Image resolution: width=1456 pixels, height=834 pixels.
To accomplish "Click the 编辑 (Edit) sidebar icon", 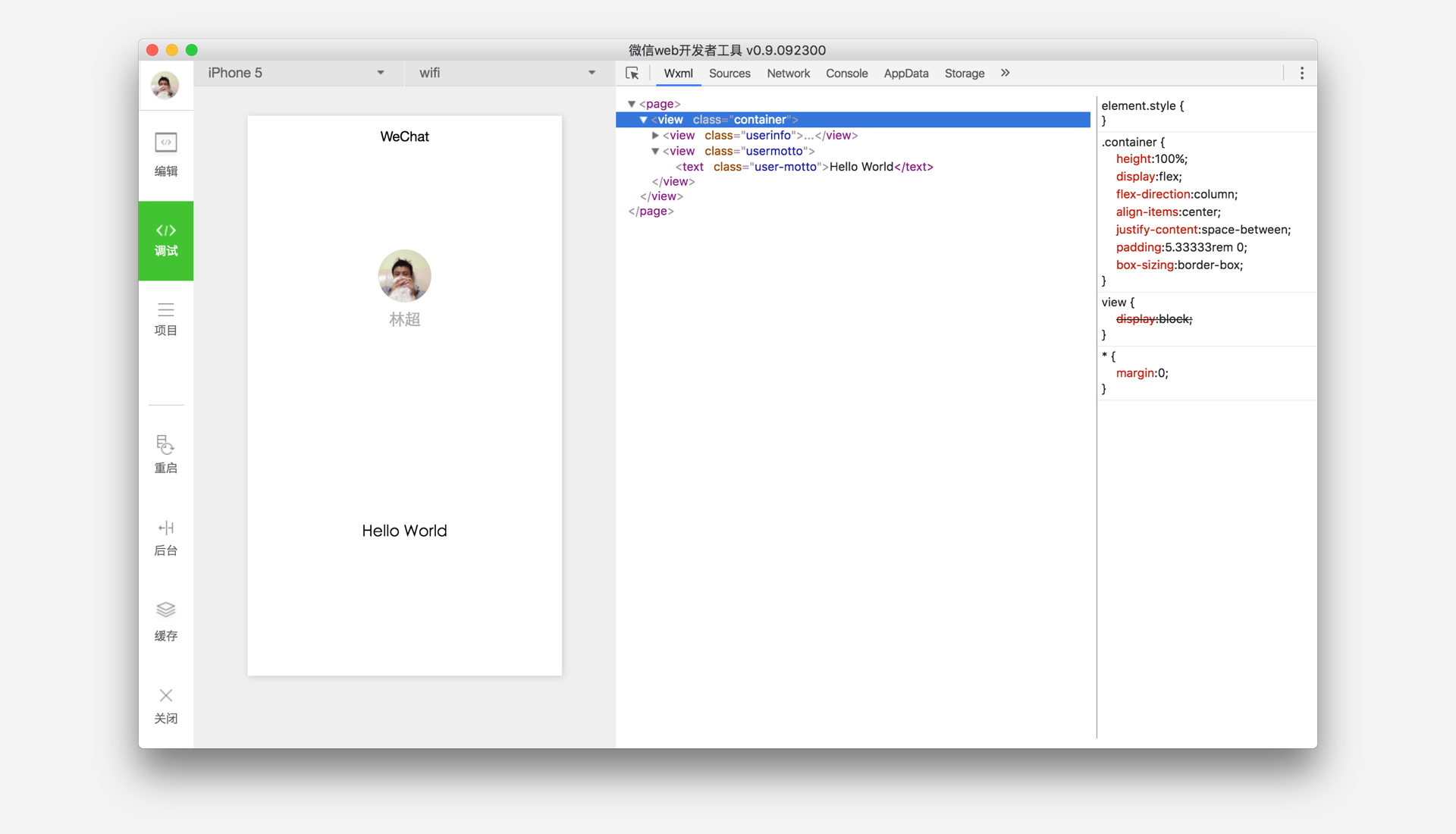I will pos(165,155).
